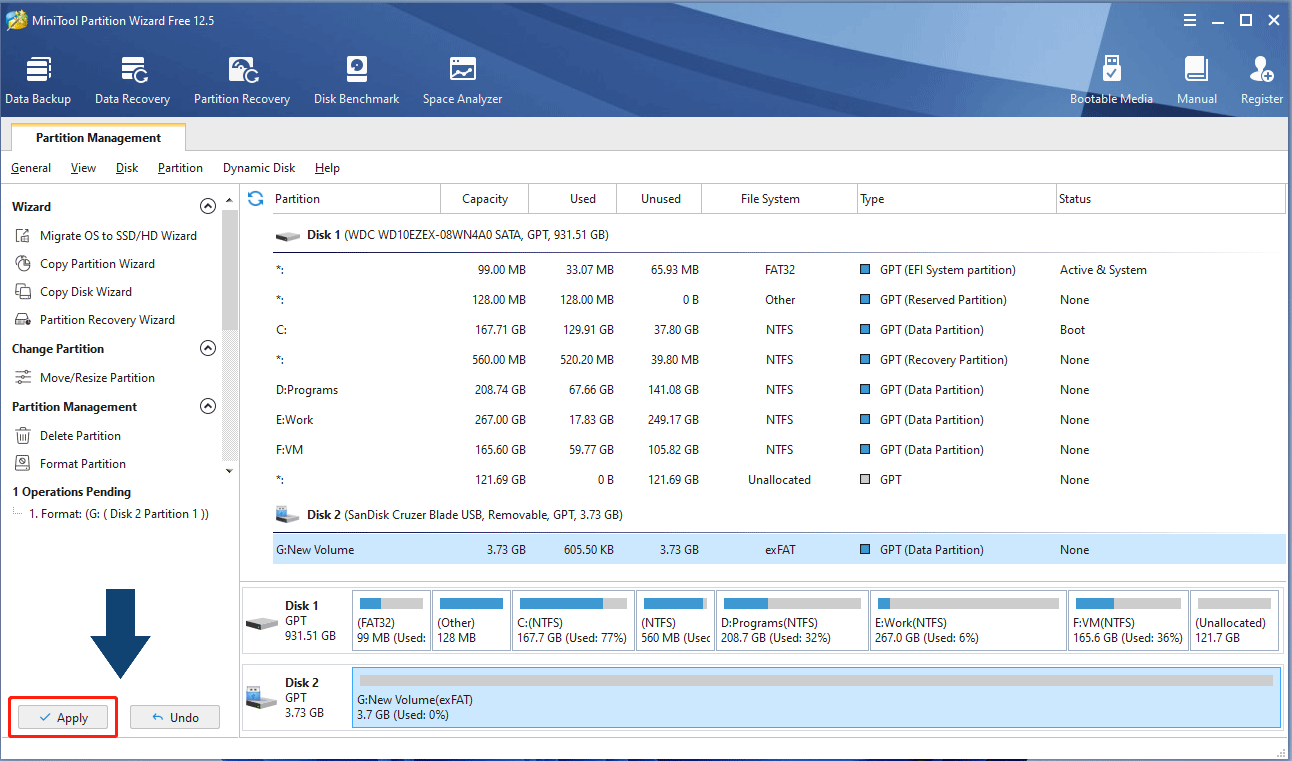Select F:VM(NTFS) block in disk map
Screen dimensions: 1292x761
point(1128,620)
